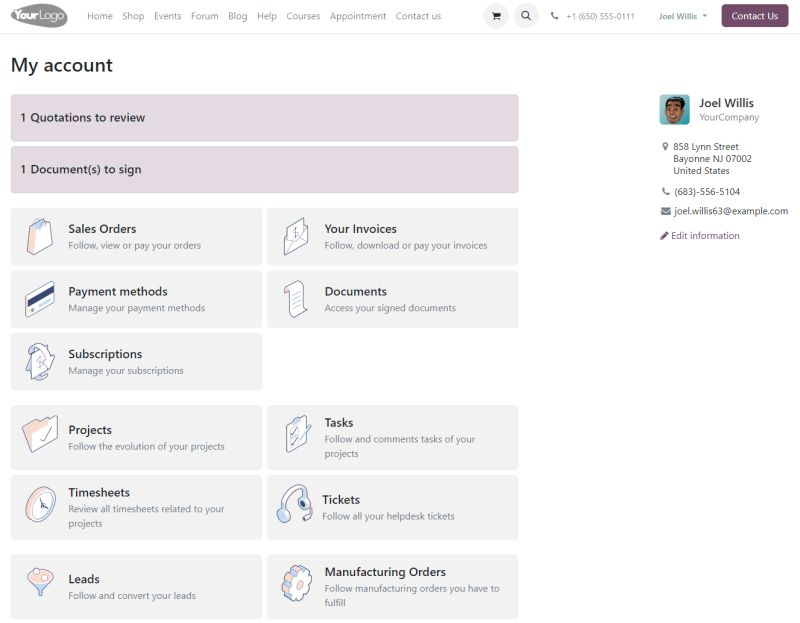Open the Appointment navigation link

coord(358,16)
